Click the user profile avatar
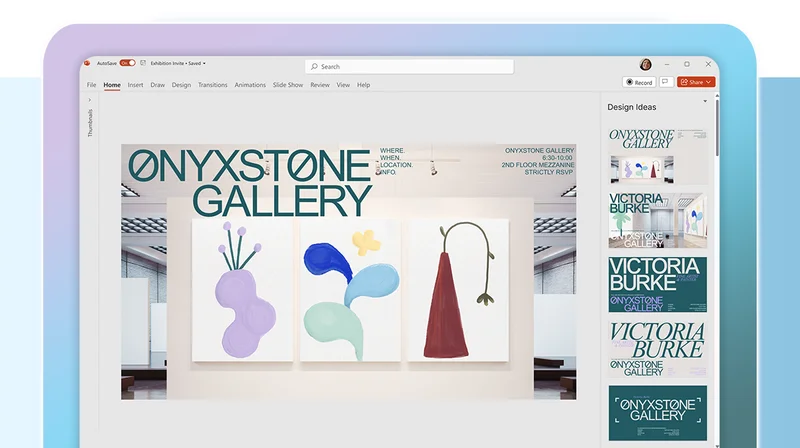 [x=645, y=64]
